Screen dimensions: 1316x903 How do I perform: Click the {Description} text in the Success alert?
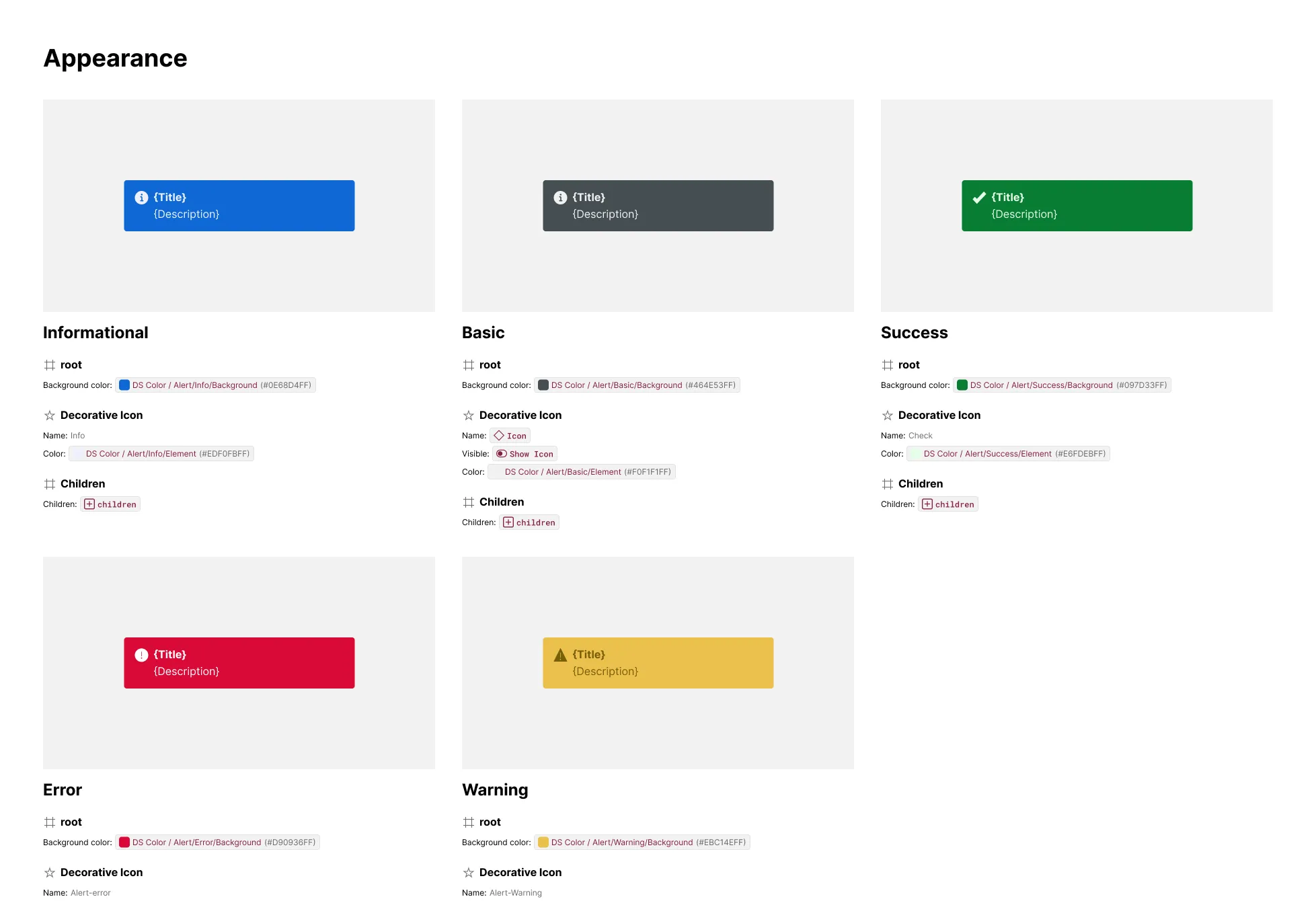point(1024,214)
